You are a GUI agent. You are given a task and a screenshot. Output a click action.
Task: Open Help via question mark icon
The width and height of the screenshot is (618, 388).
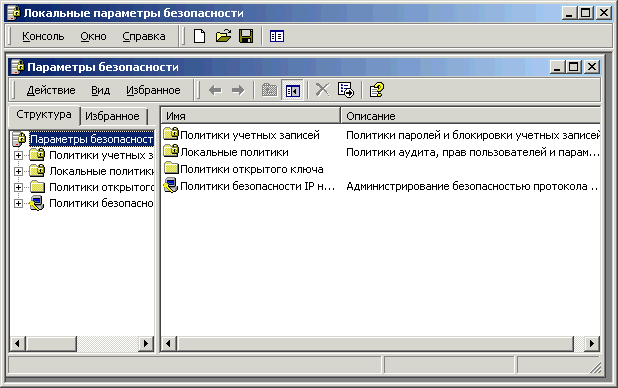(376, 90)
